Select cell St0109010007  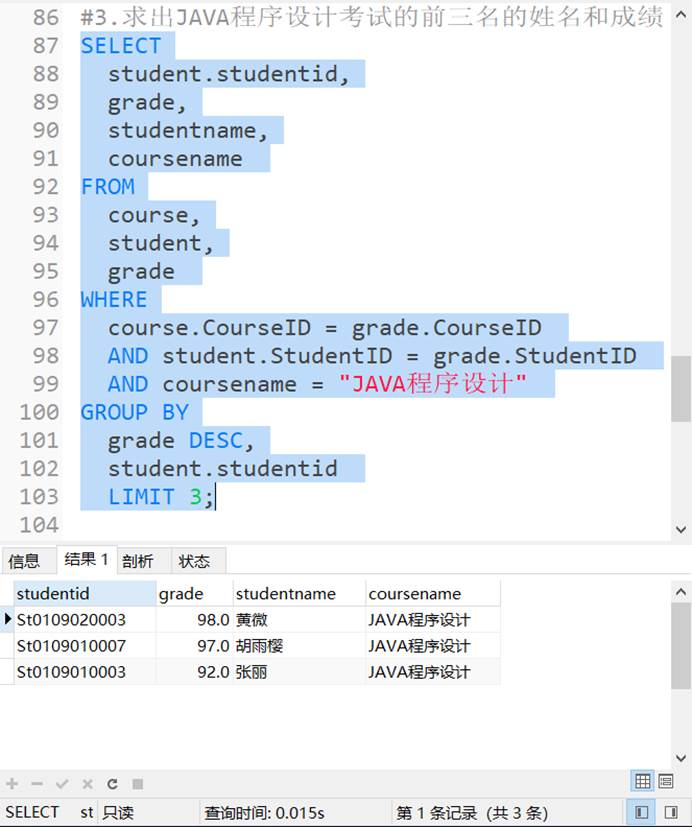coord(85,646)
